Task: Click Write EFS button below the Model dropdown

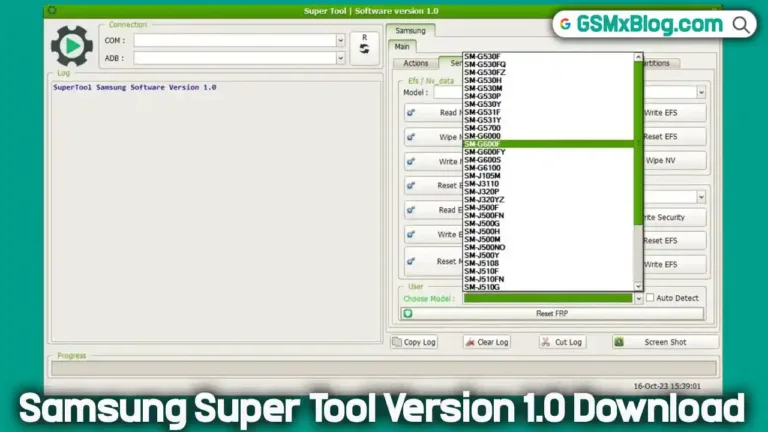Action: (674, 113)
